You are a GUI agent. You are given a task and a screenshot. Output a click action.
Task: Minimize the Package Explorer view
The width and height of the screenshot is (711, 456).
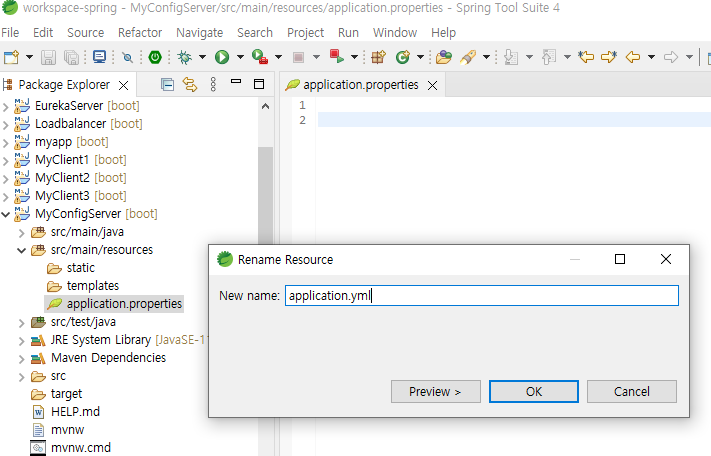236,82
